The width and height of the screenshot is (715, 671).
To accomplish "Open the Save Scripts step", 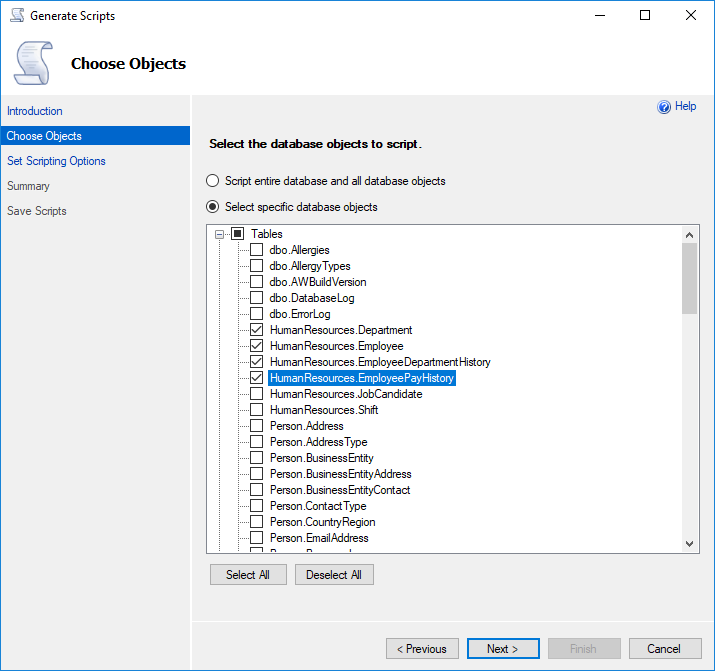I will 37,211.
